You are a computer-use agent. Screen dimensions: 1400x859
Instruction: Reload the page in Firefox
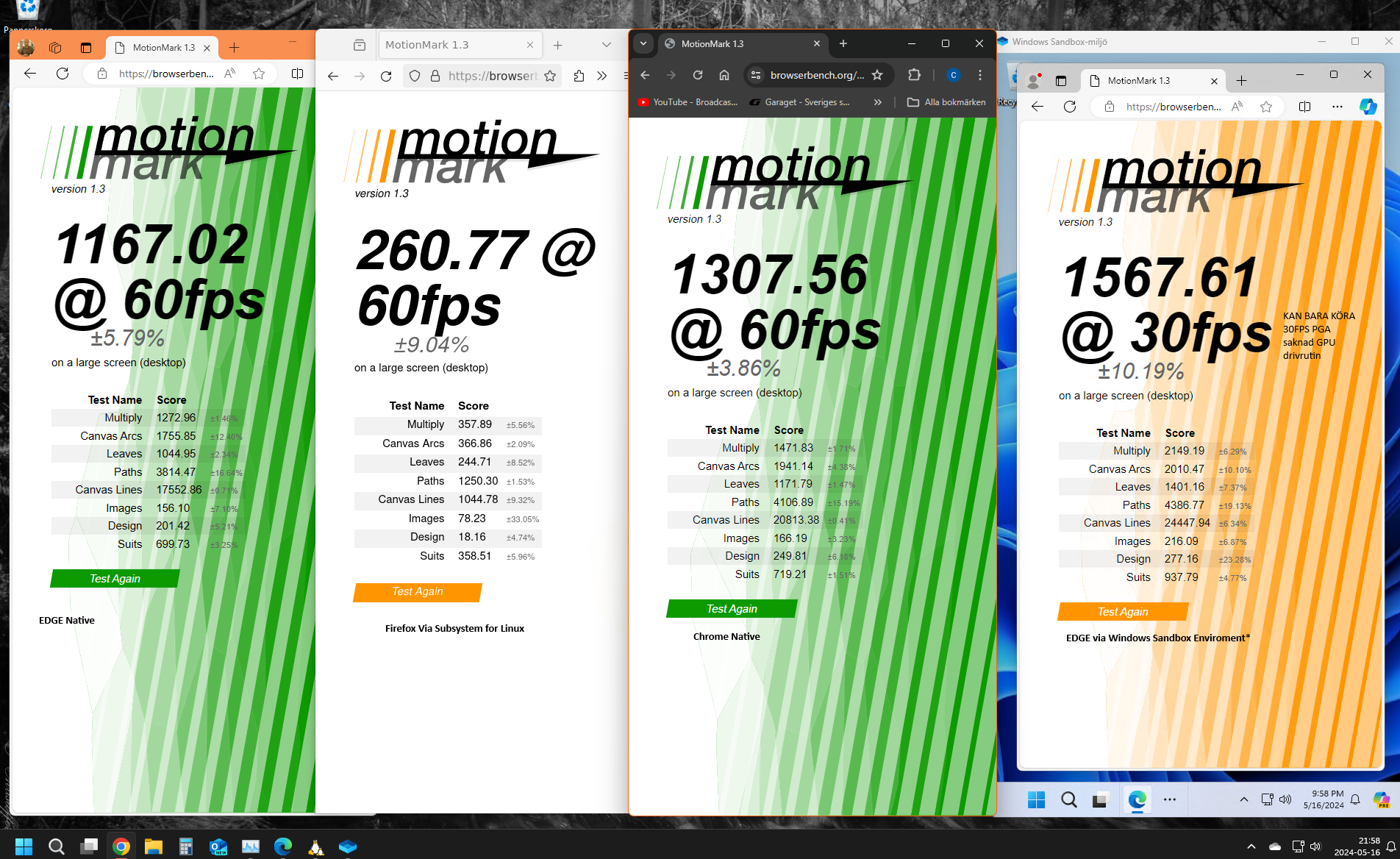(x=386, y=76)
